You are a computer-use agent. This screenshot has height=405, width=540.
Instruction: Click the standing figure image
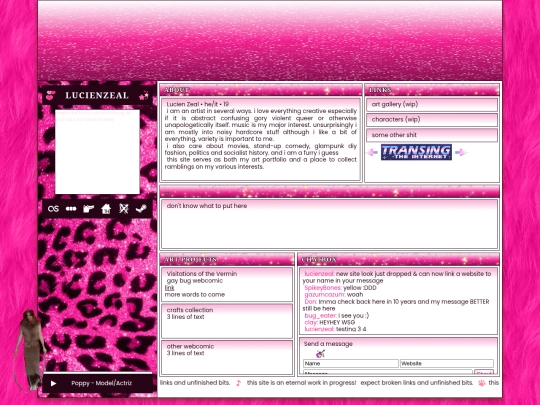coord(30,350)
